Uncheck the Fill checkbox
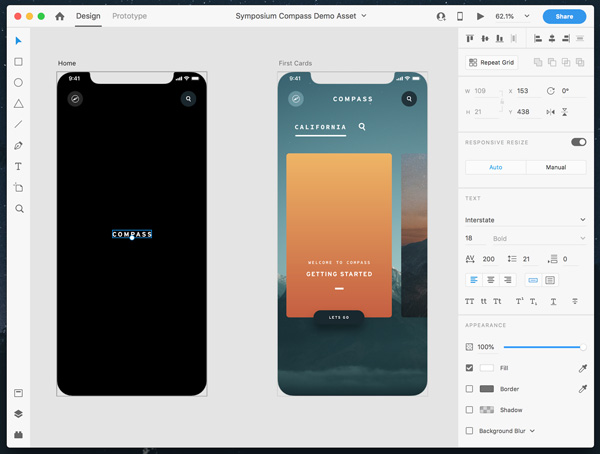Screen dimensions: 600x454 pyautogui.click(x=470, y=368)
